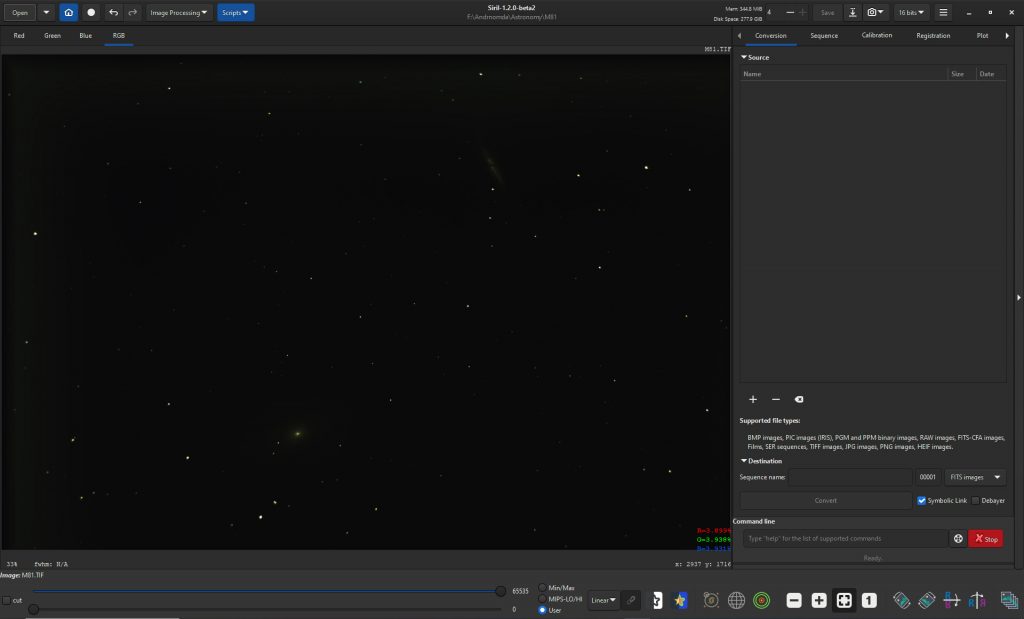This screenshot has width=1024, height=619.
Task: Click the green concentric circles icon
Action: pos(761,600)
